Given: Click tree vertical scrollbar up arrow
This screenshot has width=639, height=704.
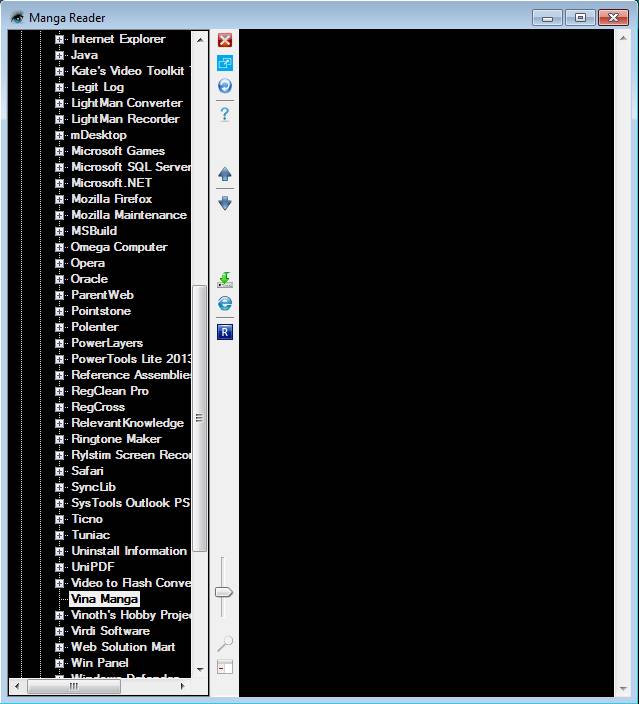Looking at the screenshot, I should (200, 40).
